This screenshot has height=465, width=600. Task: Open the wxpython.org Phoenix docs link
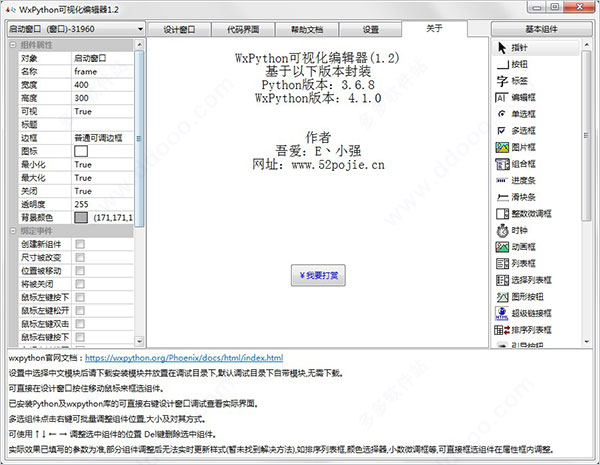(x=184, y=358)
